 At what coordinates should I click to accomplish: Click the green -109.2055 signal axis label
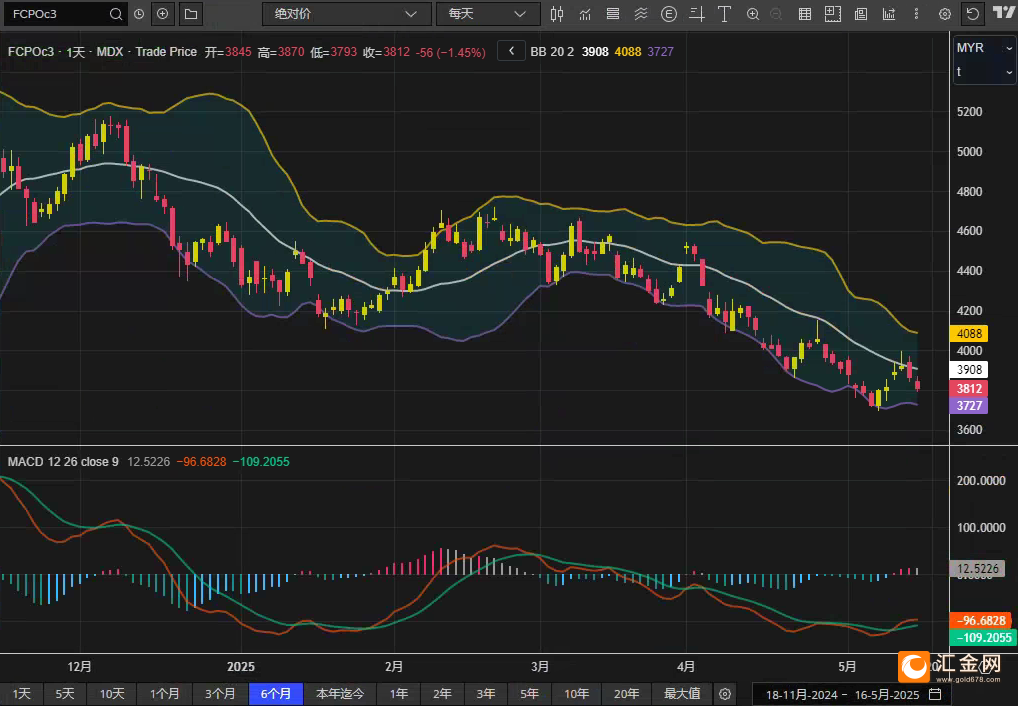983,638
